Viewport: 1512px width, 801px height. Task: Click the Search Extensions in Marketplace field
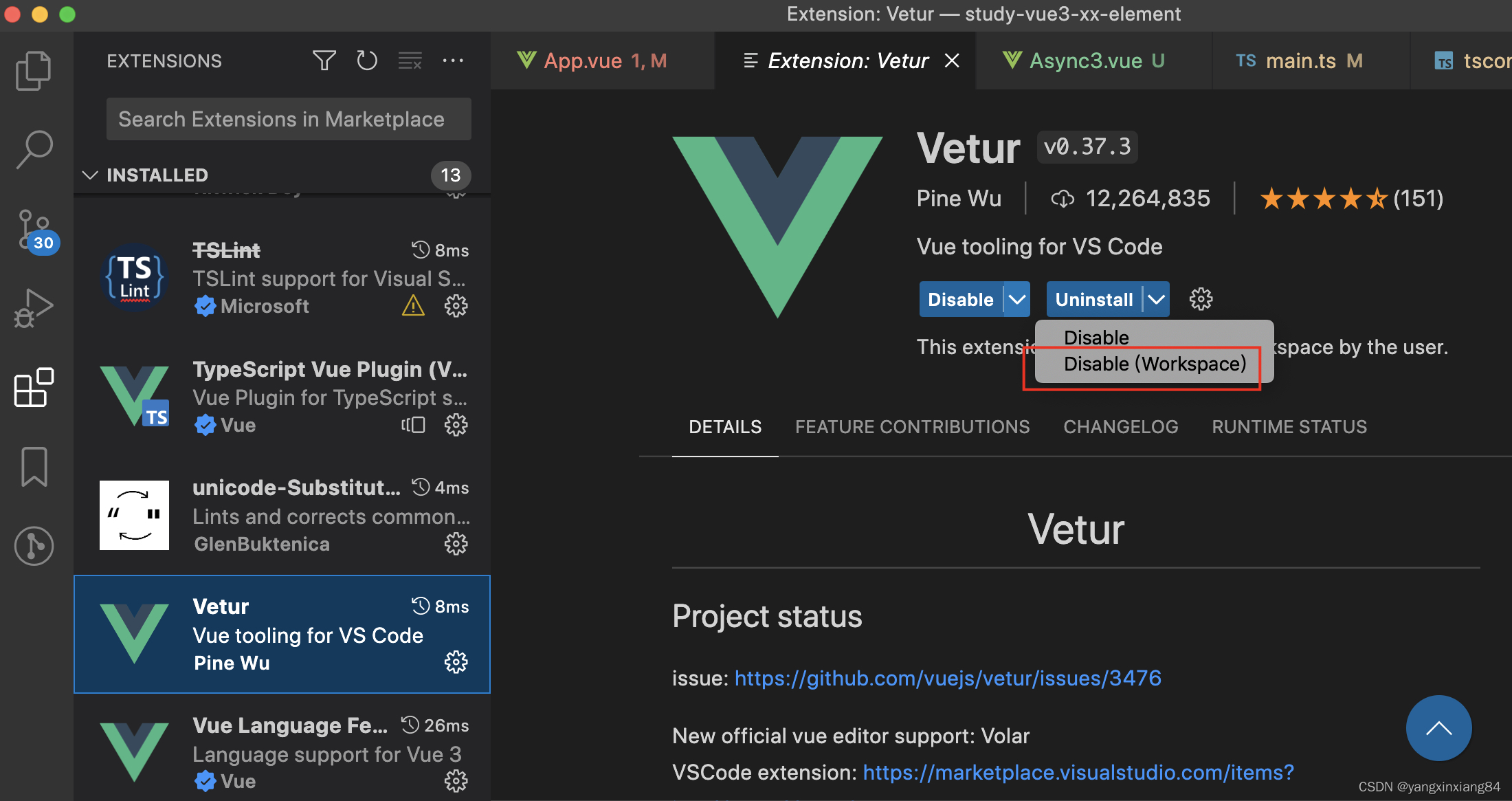[289, 120]
